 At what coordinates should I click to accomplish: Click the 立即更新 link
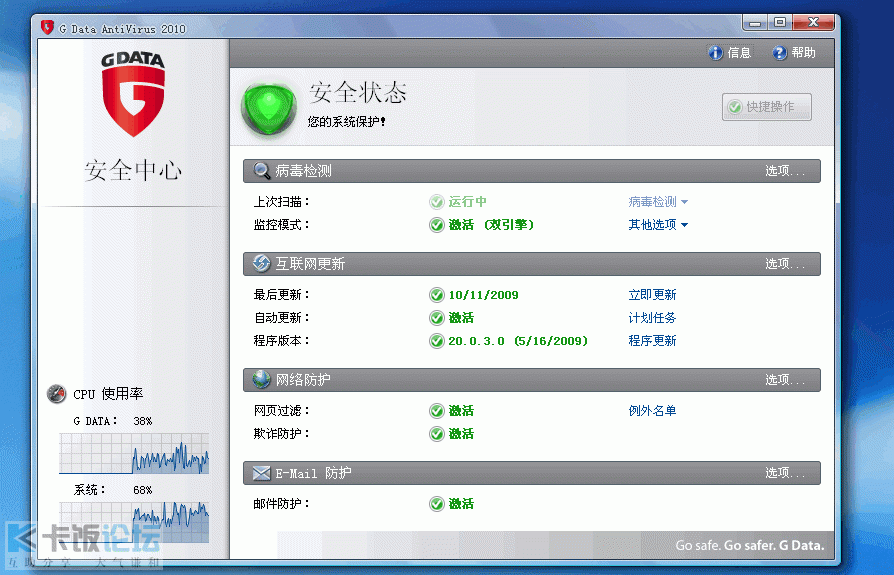point(652,295)
